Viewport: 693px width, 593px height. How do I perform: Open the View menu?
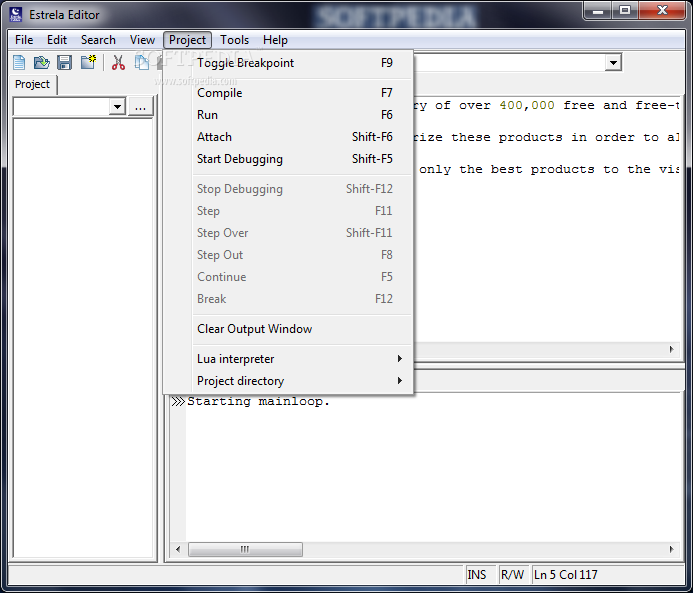tap(142, 40)
